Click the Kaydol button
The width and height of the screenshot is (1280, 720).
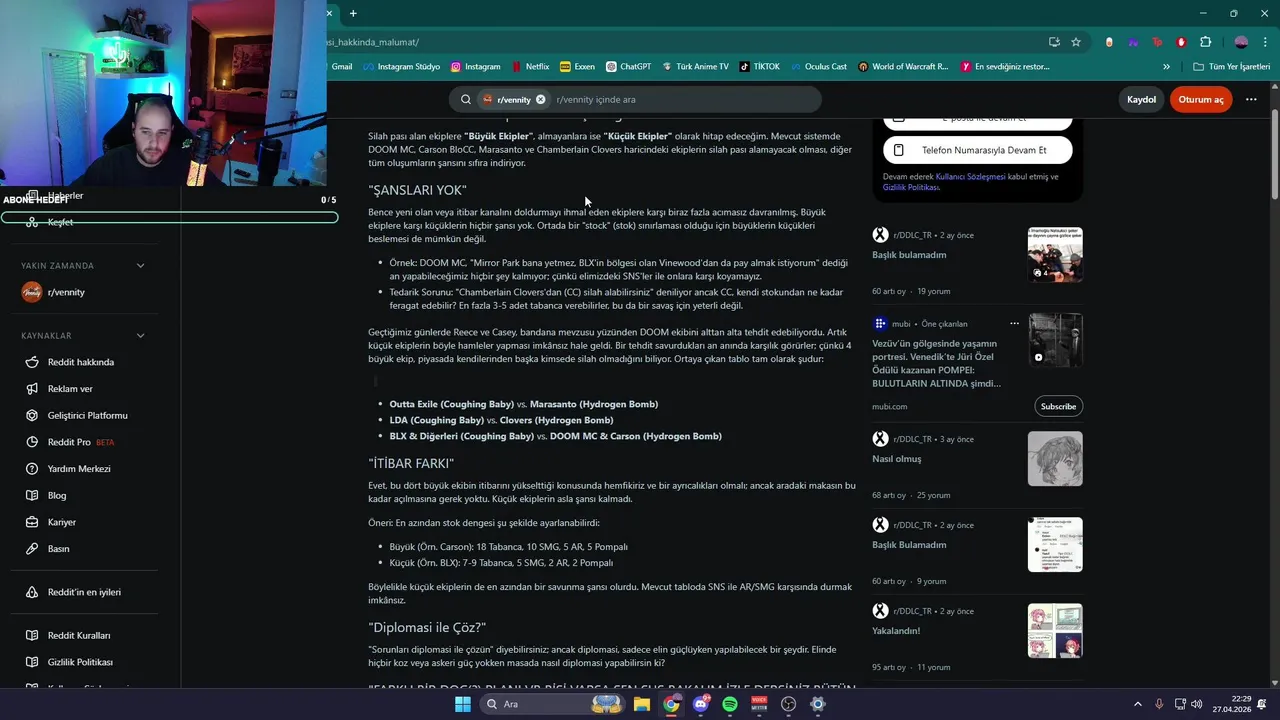[x=1141, y=99]
